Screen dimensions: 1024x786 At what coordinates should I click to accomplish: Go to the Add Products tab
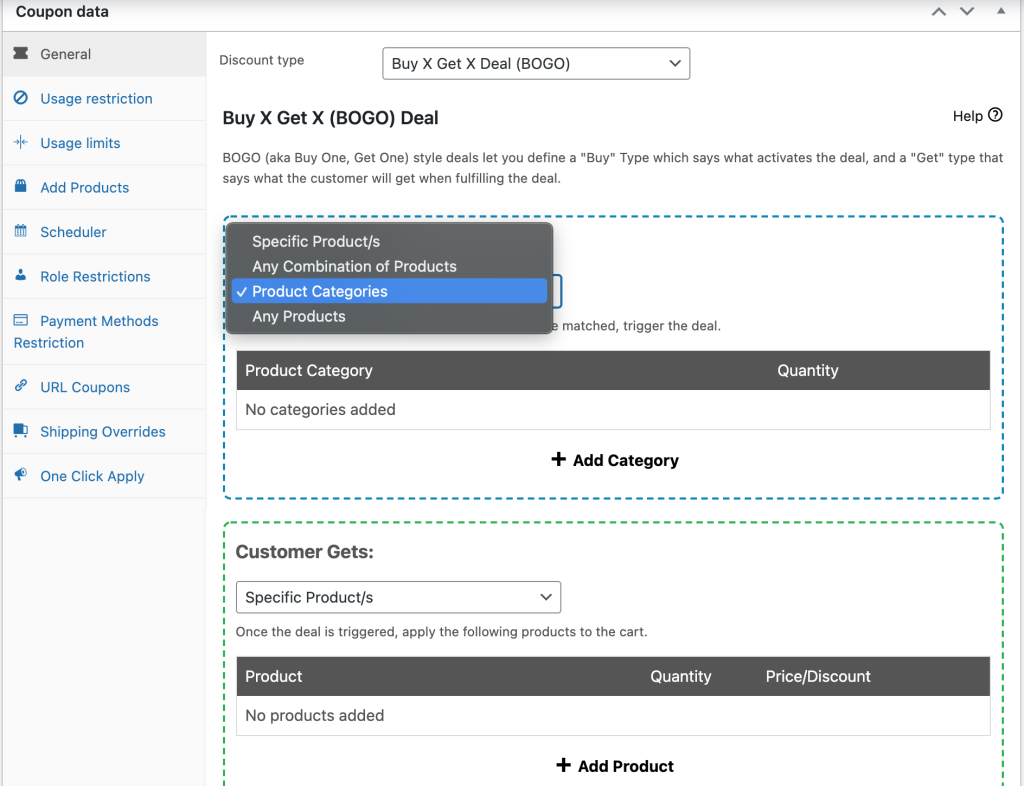coord(104,187)
